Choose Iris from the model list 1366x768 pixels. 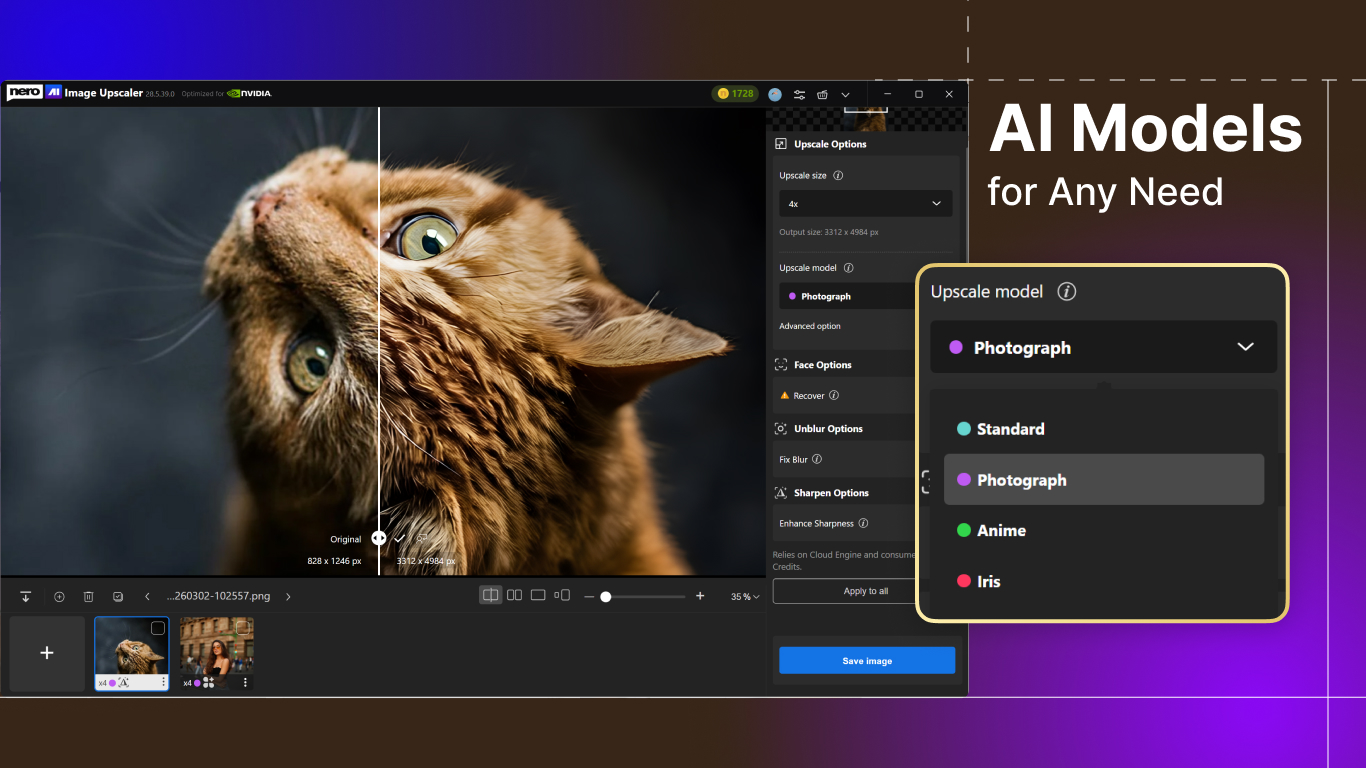1104,581
